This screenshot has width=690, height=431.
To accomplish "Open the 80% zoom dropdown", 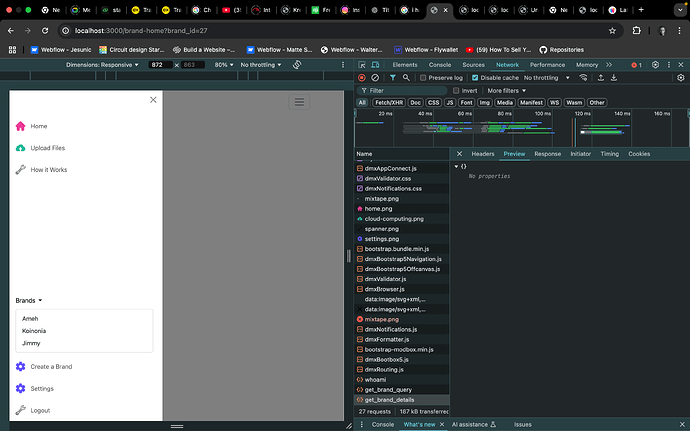I will [224, 65].
